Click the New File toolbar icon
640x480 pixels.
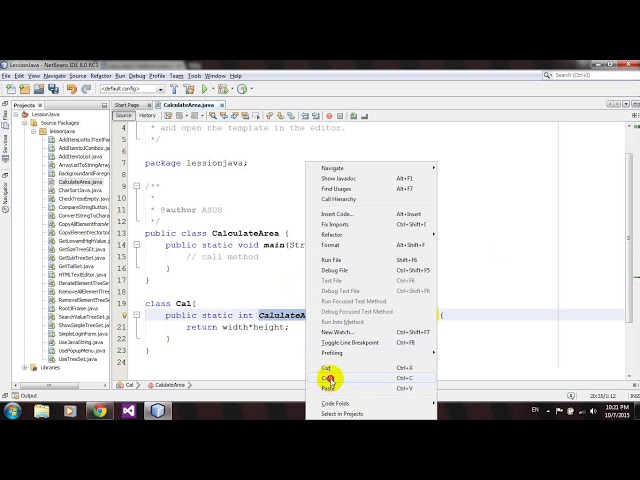11,89
